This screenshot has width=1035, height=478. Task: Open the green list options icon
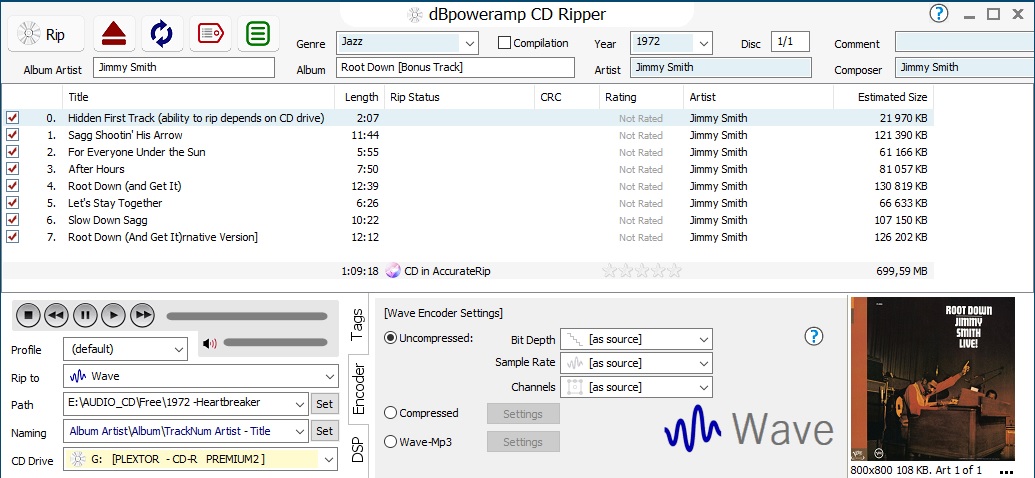[x=258, y=34]
